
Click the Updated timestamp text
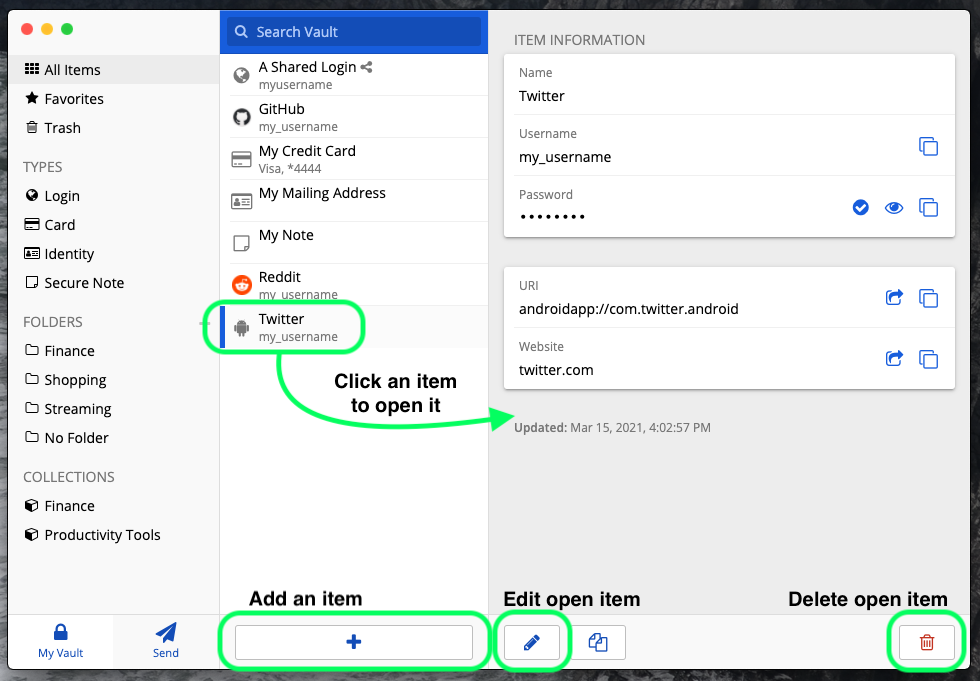tap(612, 427)
